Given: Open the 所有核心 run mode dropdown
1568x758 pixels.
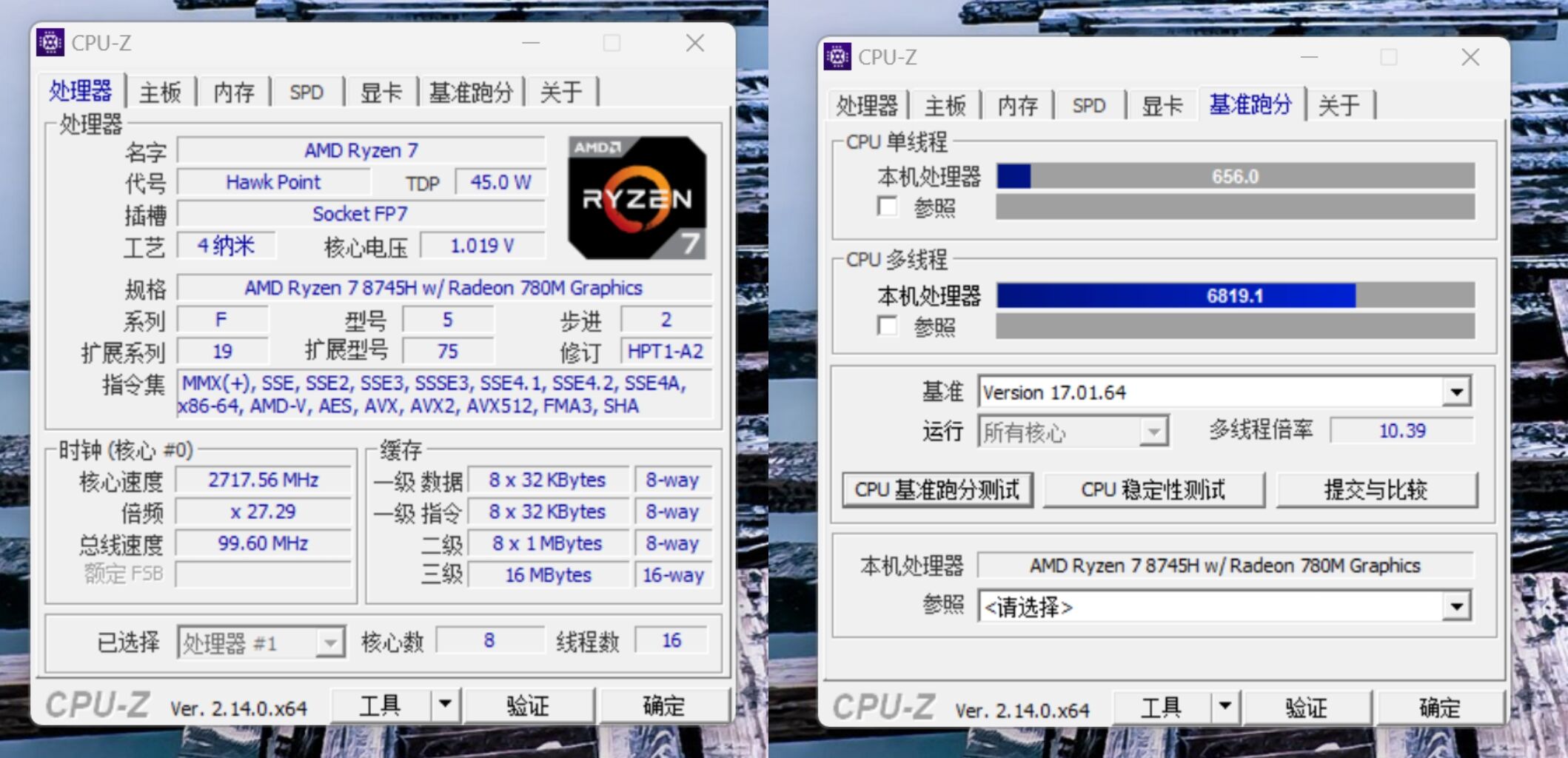Looking at the screenshot, I should [x=1153, y=432].
